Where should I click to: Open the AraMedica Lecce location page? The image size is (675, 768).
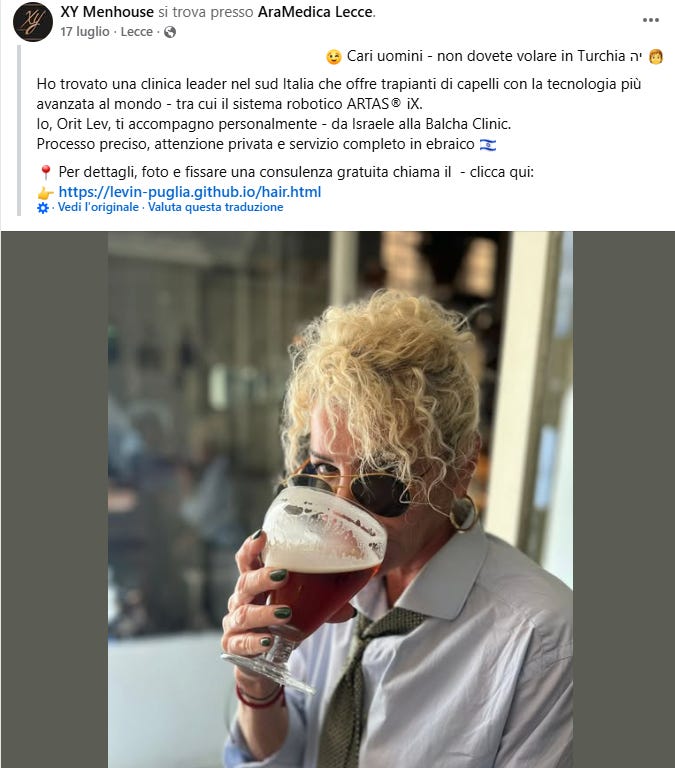tap(315, 12)
